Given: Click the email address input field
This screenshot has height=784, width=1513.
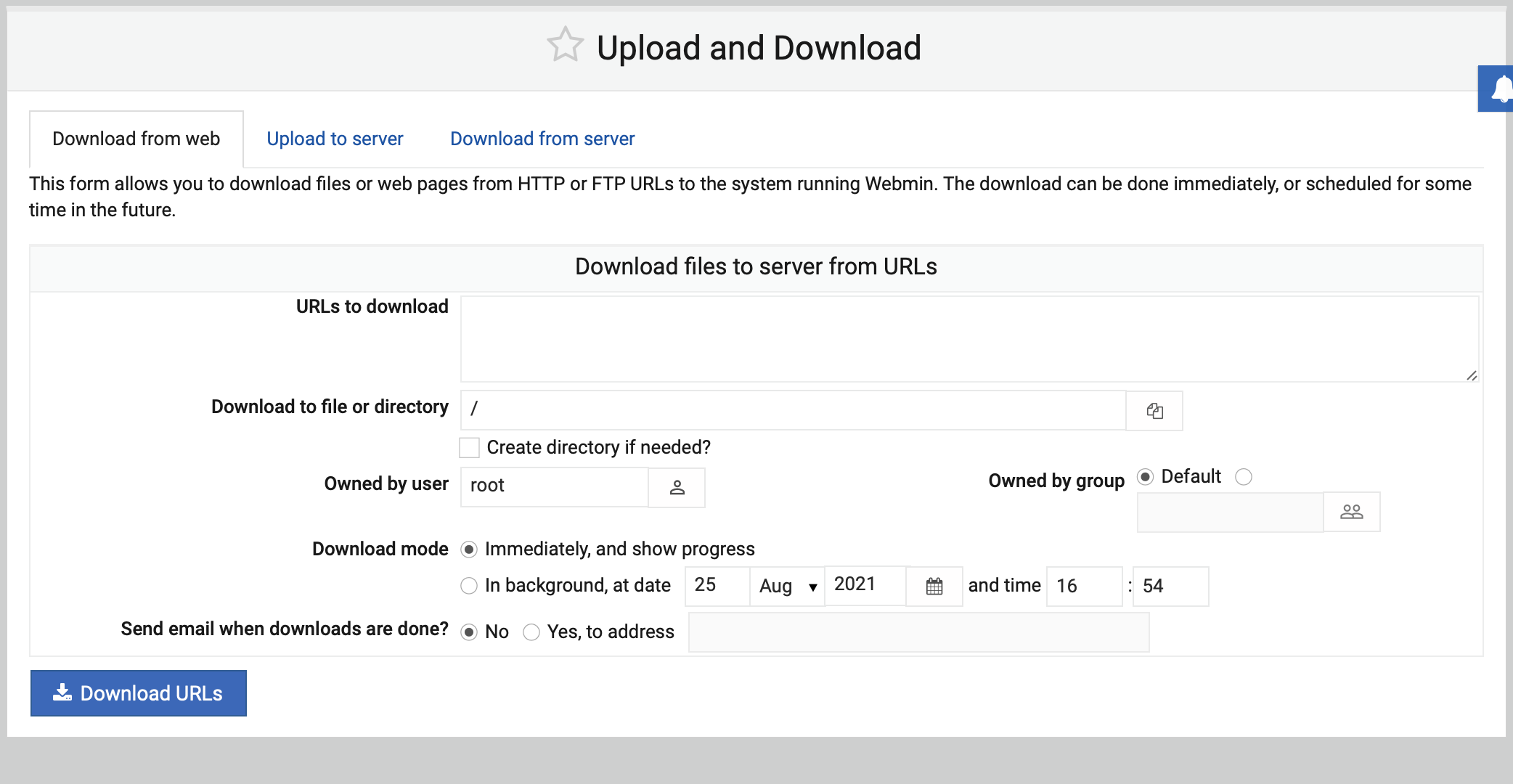Looking at the screenshot, I should tap(919, 632).
